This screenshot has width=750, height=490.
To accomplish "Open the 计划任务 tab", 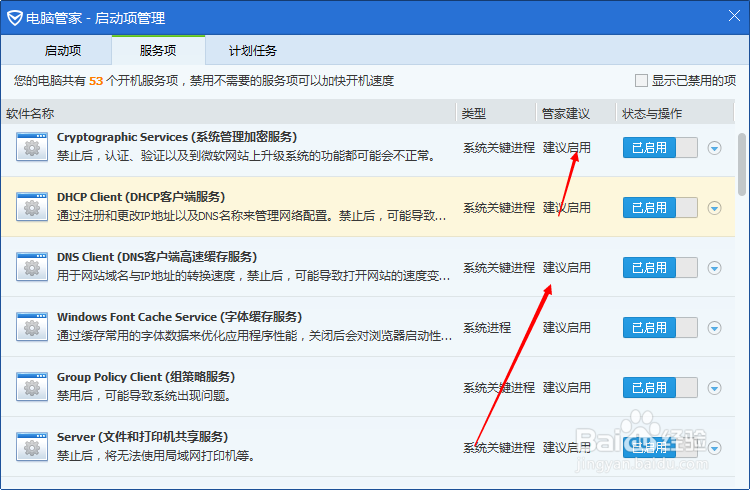I will (x=253, y=50).
